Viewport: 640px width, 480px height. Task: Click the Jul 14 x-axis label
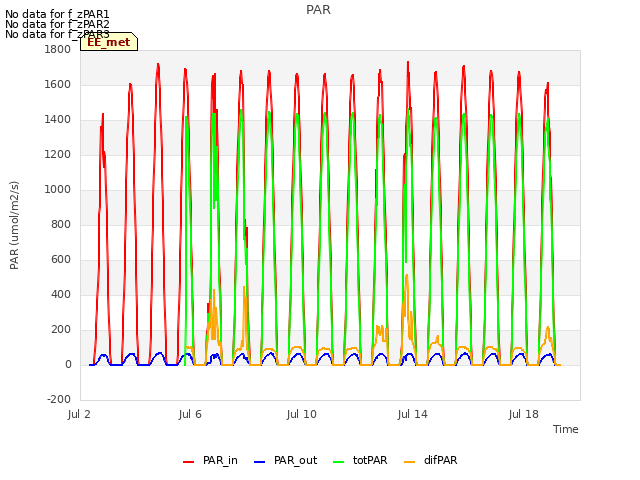(413, 414)
